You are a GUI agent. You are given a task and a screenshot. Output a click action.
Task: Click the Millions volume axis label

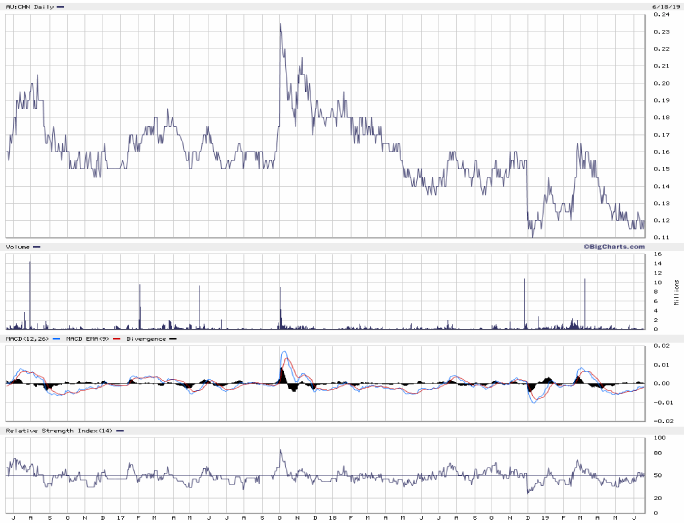675,293
